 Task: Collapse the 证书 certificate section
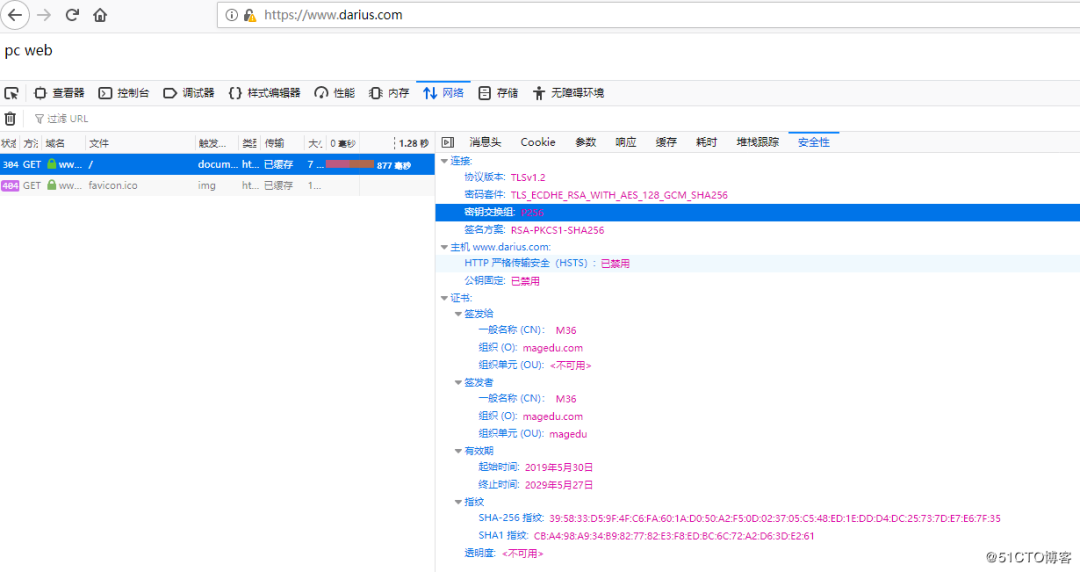pyautogui.click(x=444, y=298)
